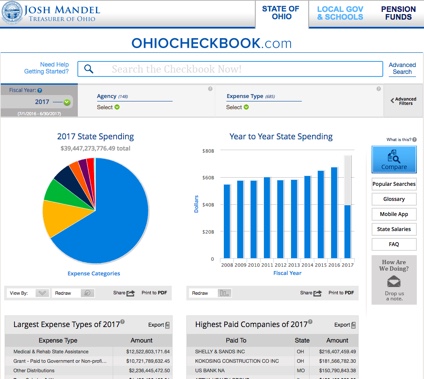Viewport: 424px width, 379px height.
Task: Click the Expense Type panel info icon
Action: coord(378,89)
